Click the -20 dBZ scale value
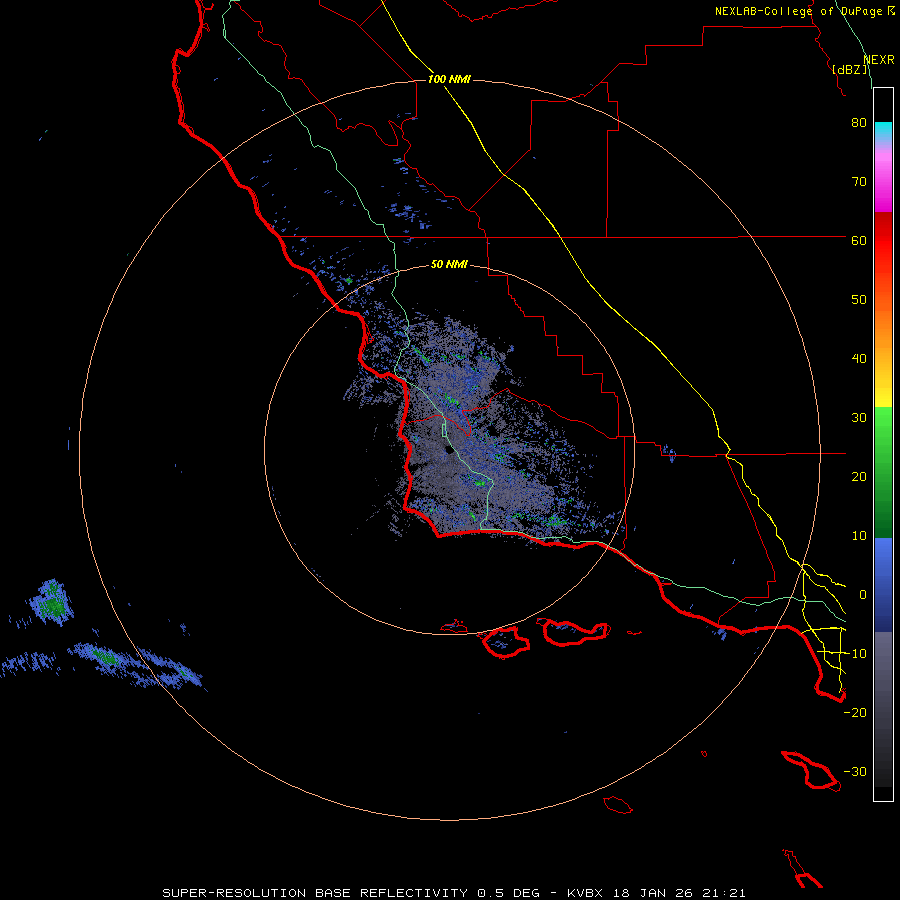The width and height of the screenshot is (900, 900). click(x=855, y=713)
